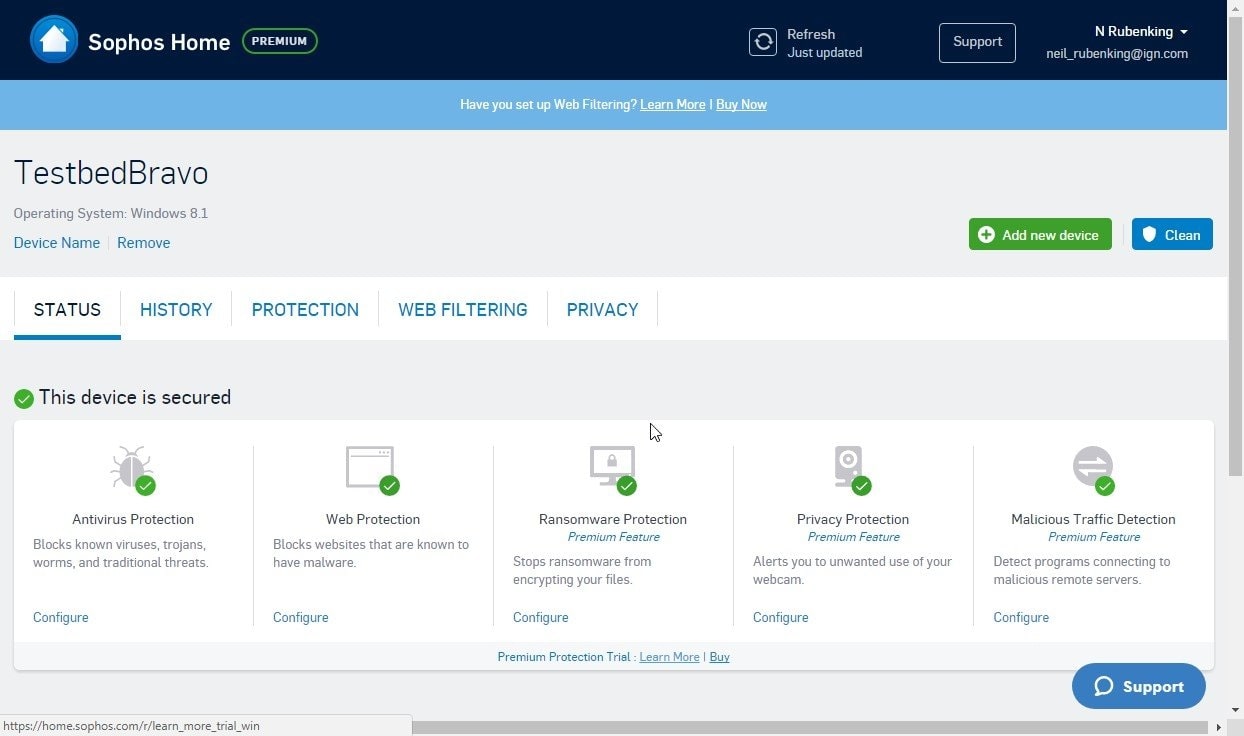This screenshot has height=736, width=1244.
Task: Select the WEB FILTERING tab
Action: (462, 310)
